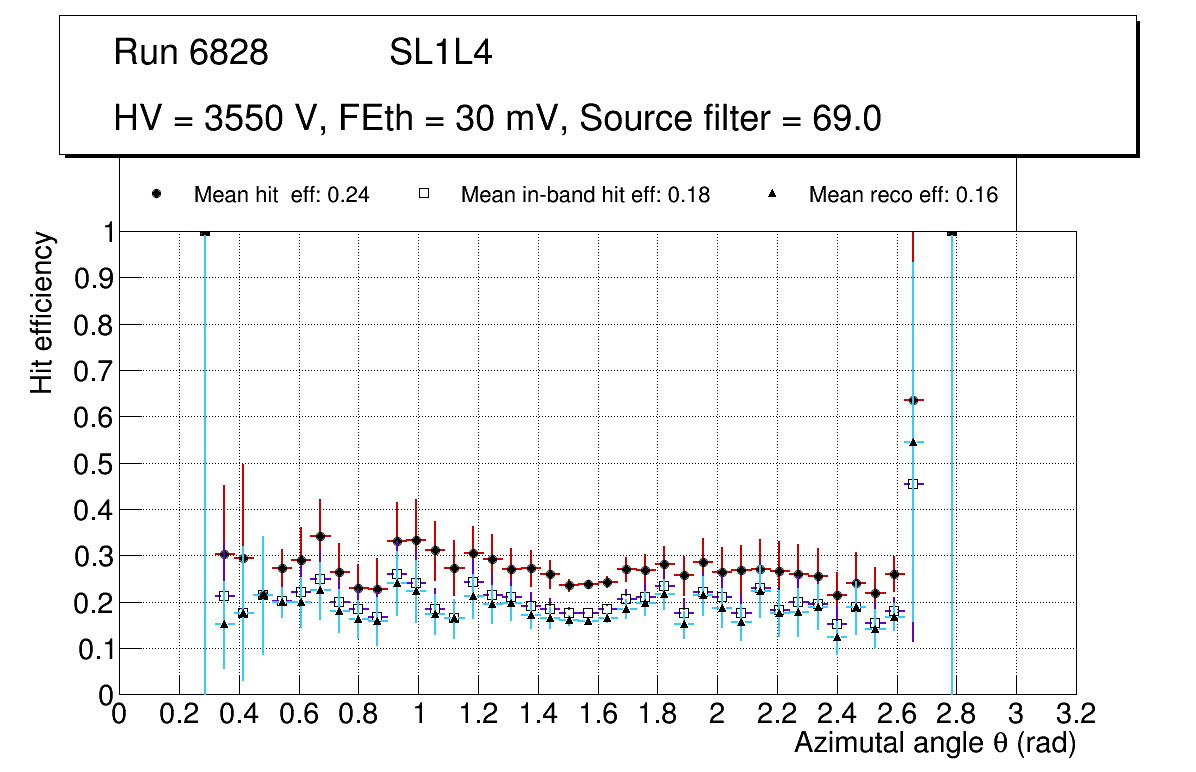Select the outlier circle point near 0.64 efficiency

coord(913,400)
